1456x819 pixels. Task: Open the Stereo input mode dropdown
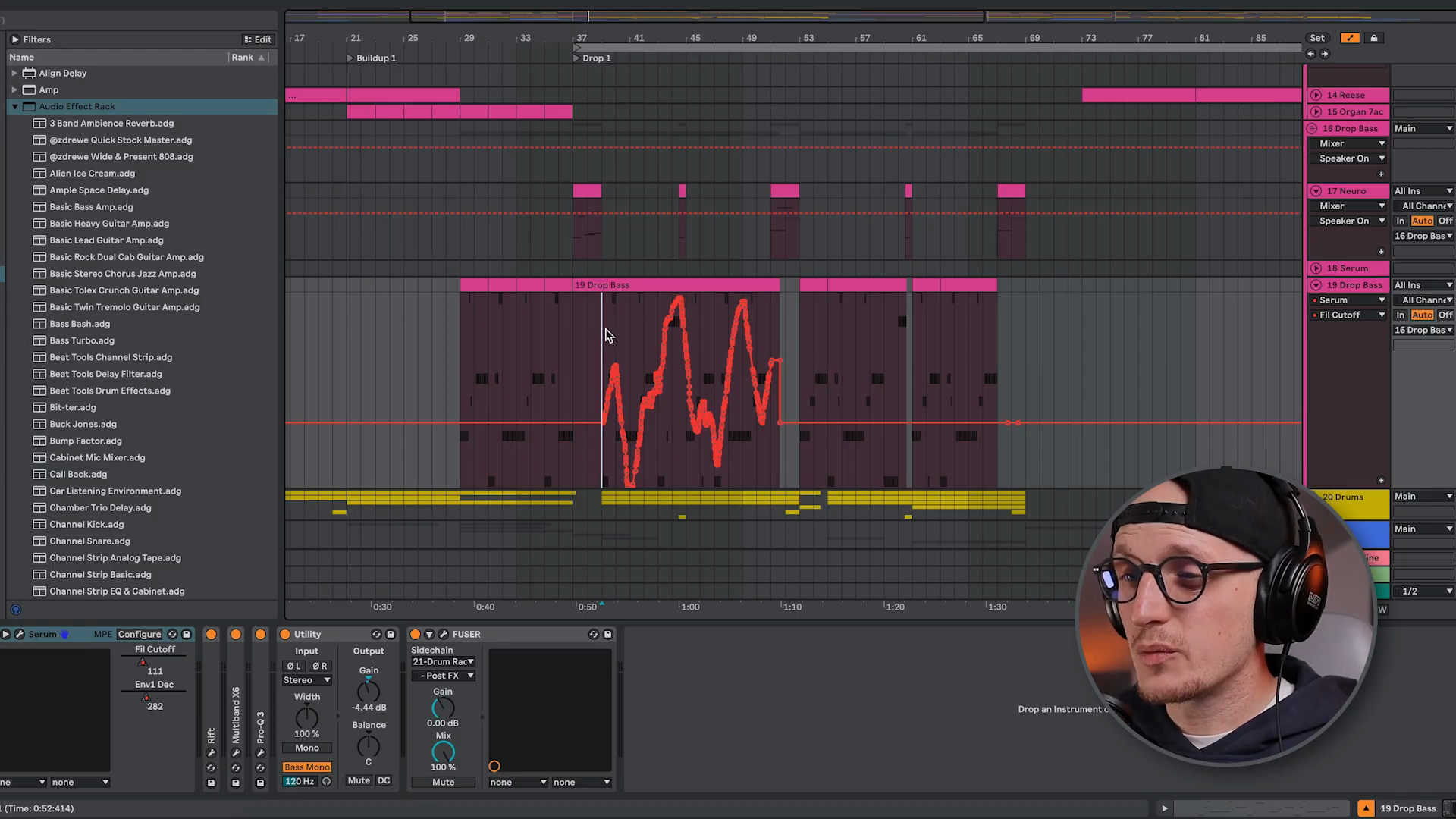pyautogui.click(x=306, y=680)
